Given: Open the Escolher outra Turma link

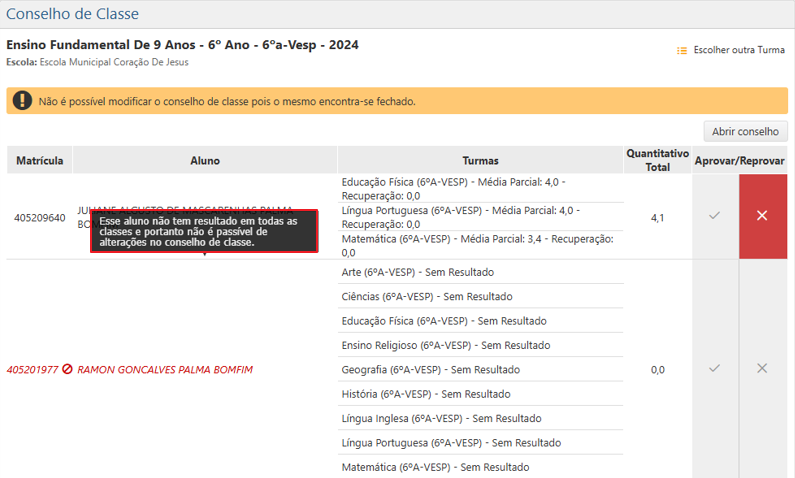Looking at the screenshot, I should coord(739,50).
